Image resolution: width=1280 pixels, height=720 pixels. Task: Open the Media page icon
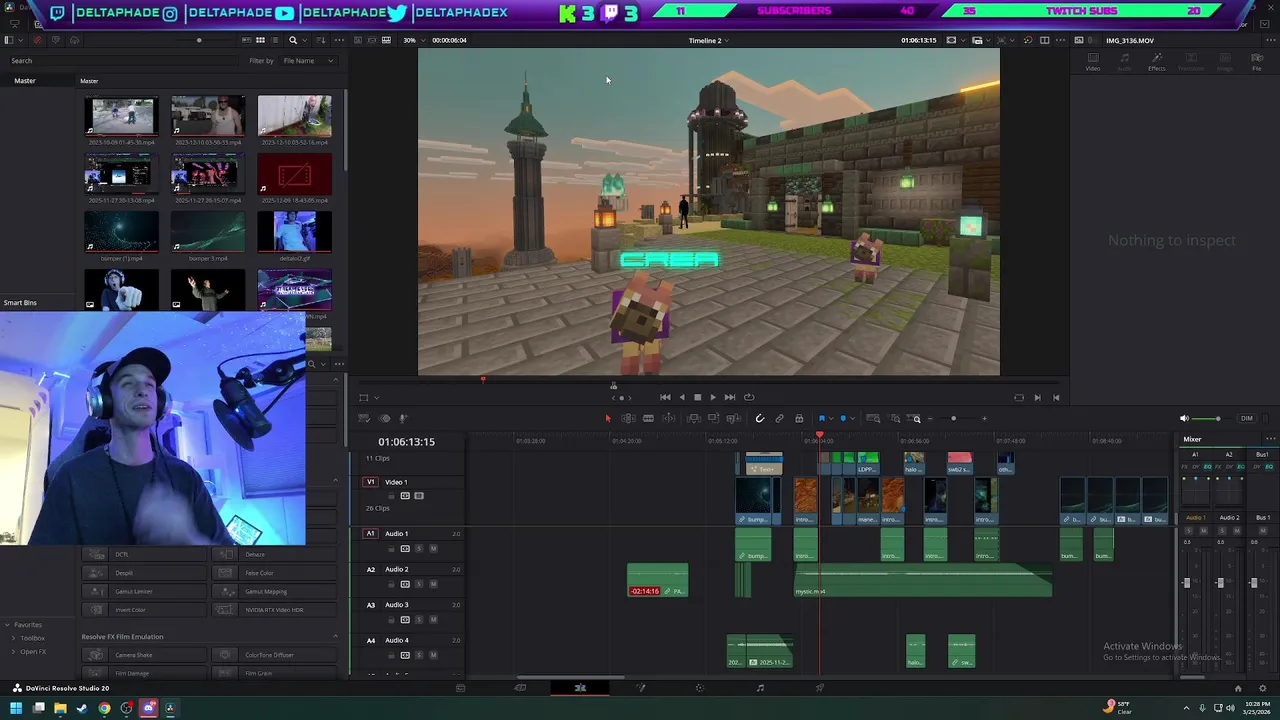coord(460,688)
